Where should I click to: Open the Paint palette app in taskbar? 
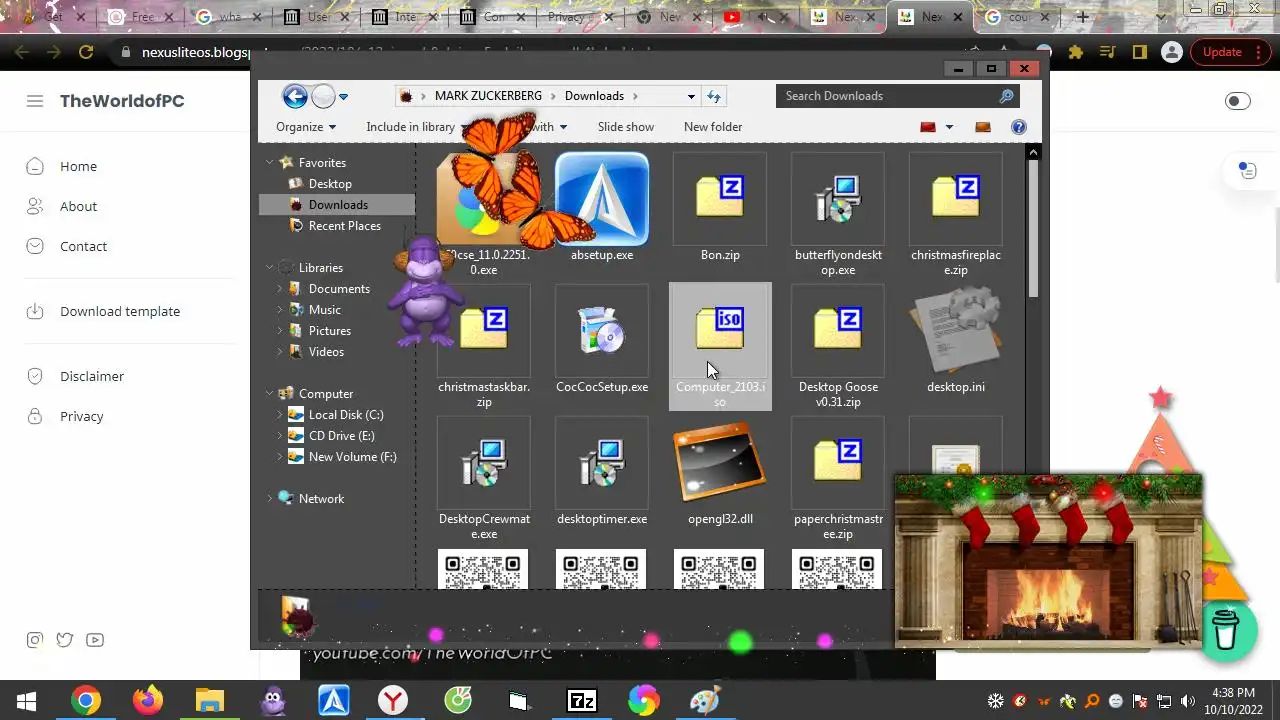pyautogui.click(x=706, y=701)
